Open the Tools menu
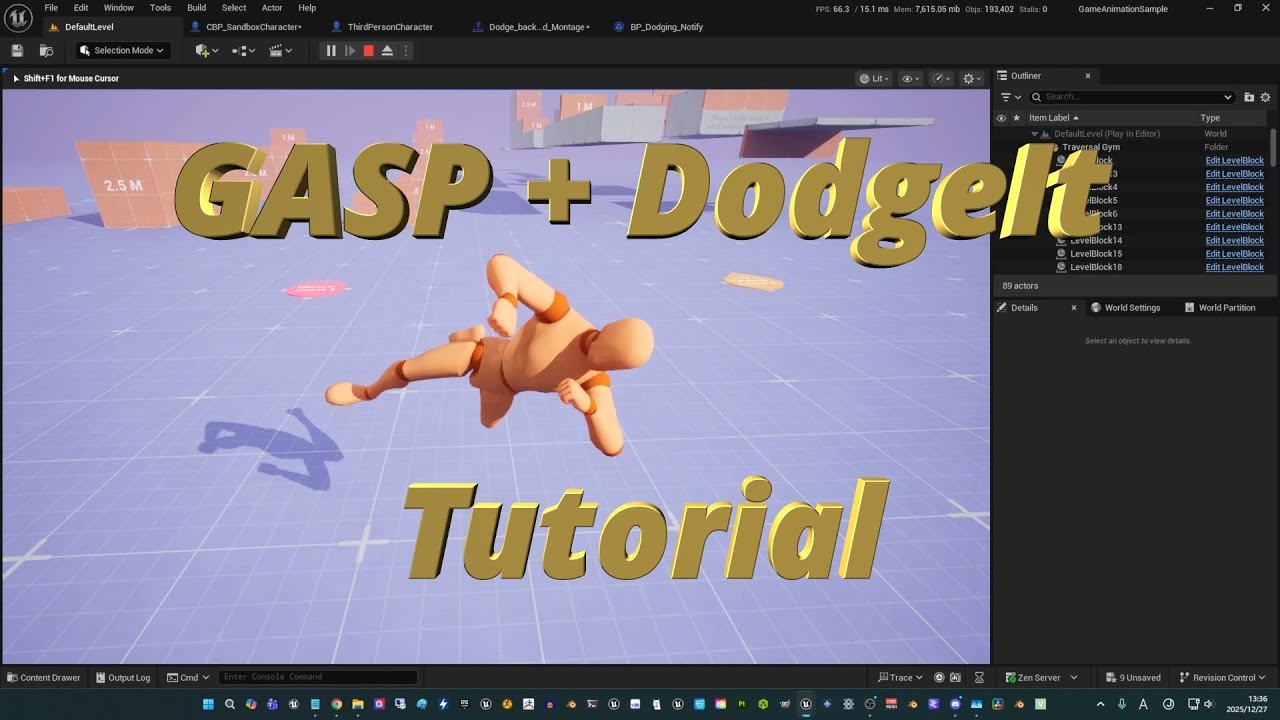The image size is (1280, 720). click(160, 8)
